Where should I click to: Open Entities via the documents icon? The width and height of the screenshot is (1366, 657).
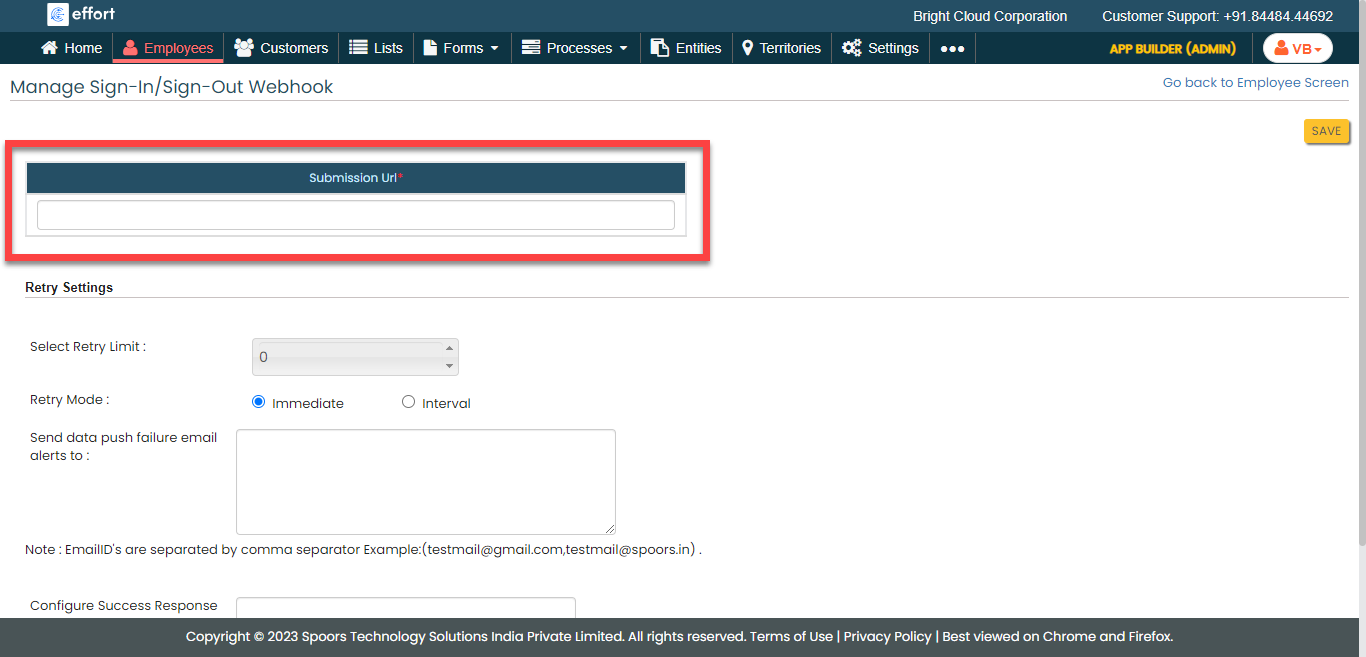tap(659, 48)
